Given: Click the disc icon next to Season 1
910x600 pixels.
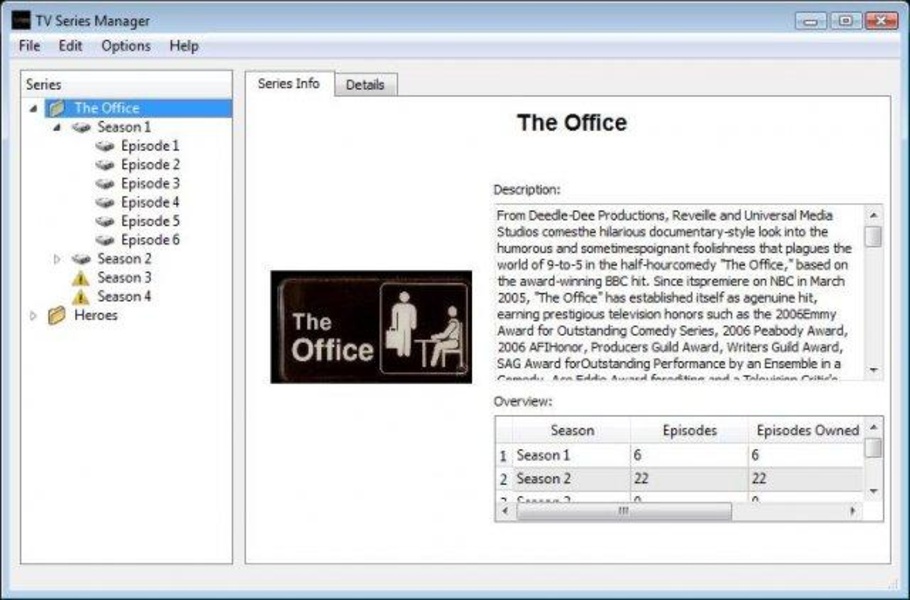Looking at the screenshot, I should 81,127.
